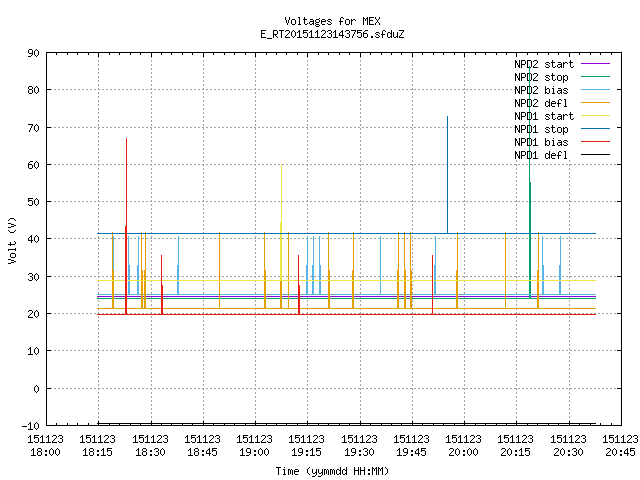Image resolution: width=640 pixels, height=480 pixels.
Task: Click the 'NPD2 start' legend label
Action: coord(544,64)
